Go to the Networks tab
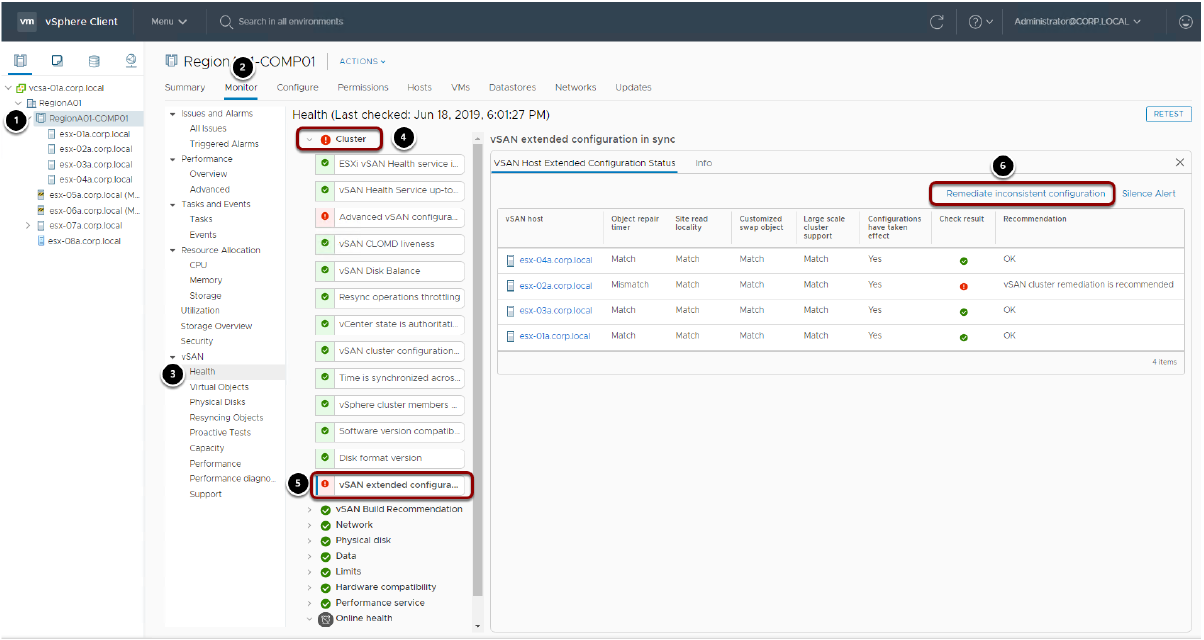Viewport: 1204px width, 640px height. point(575,88)
